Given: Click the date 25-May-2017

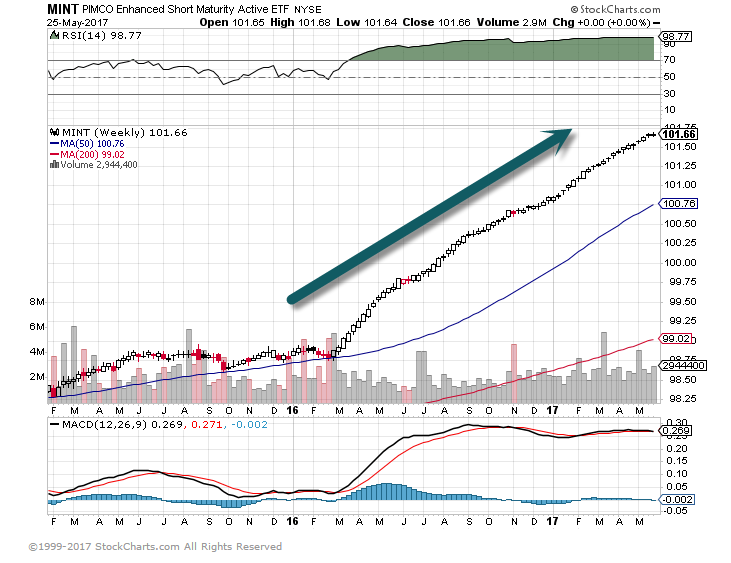Looking at the screenshot, I should tap(77, 22).
